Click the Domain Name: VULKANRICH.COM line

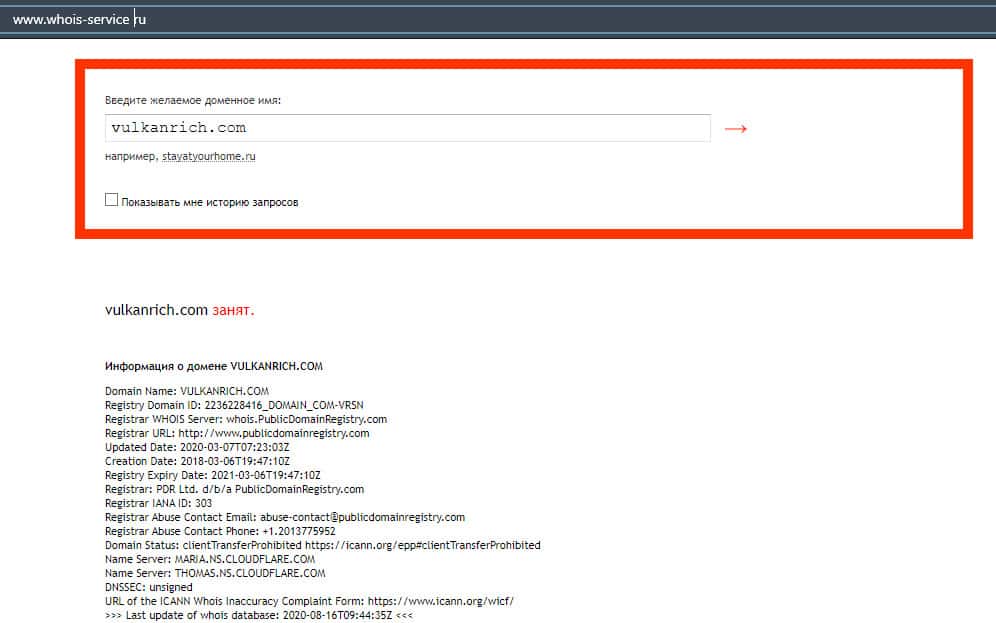(187, 391)
